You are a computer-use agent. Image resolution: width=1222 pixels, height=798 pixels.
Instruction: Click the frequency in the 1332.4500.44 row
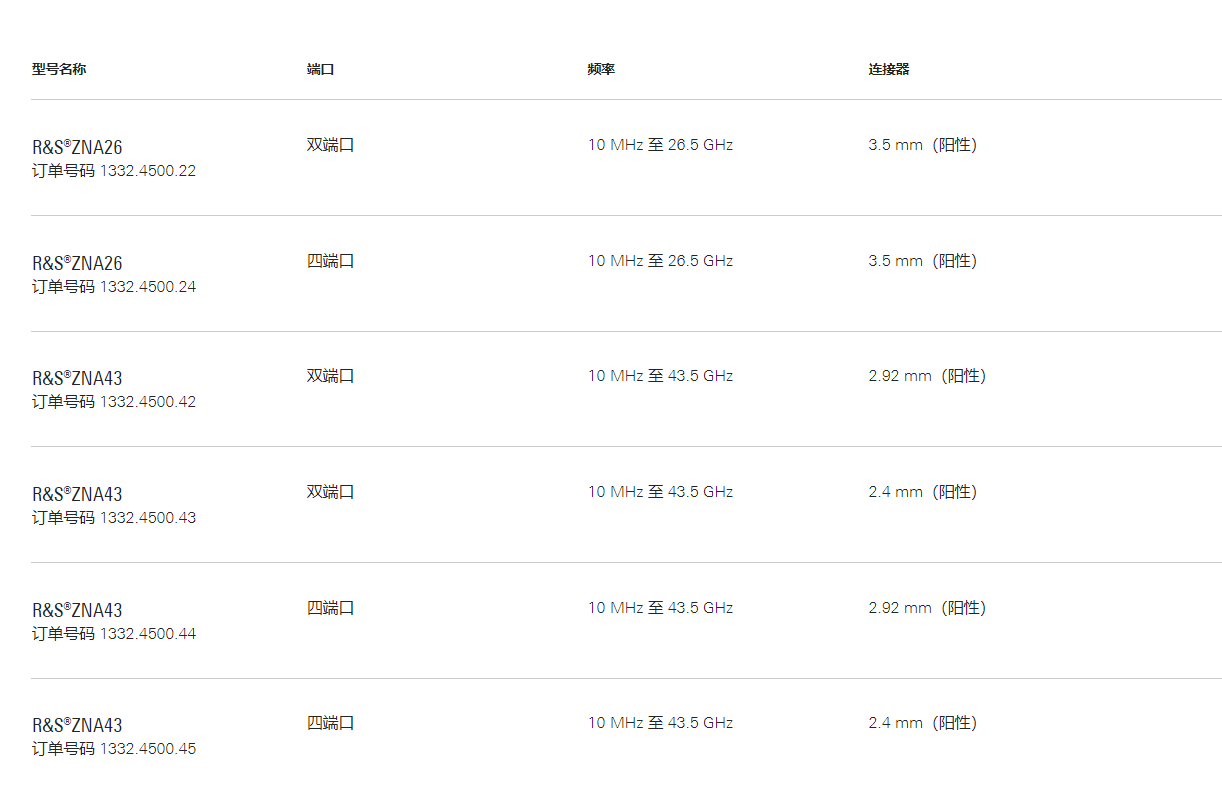[x=660, y=608]
